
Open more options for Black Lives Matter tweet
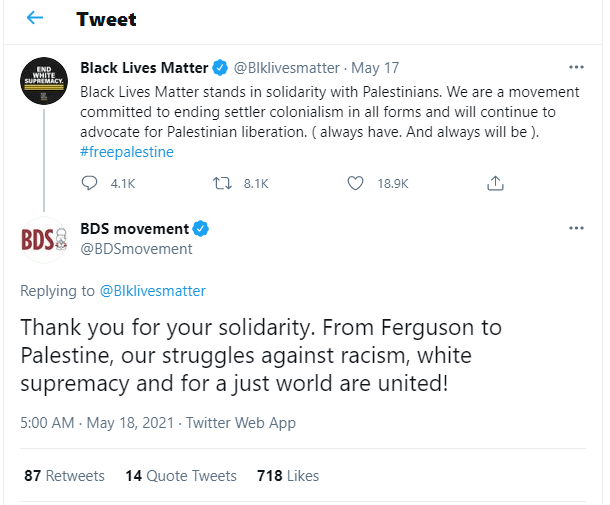[576, 68]
